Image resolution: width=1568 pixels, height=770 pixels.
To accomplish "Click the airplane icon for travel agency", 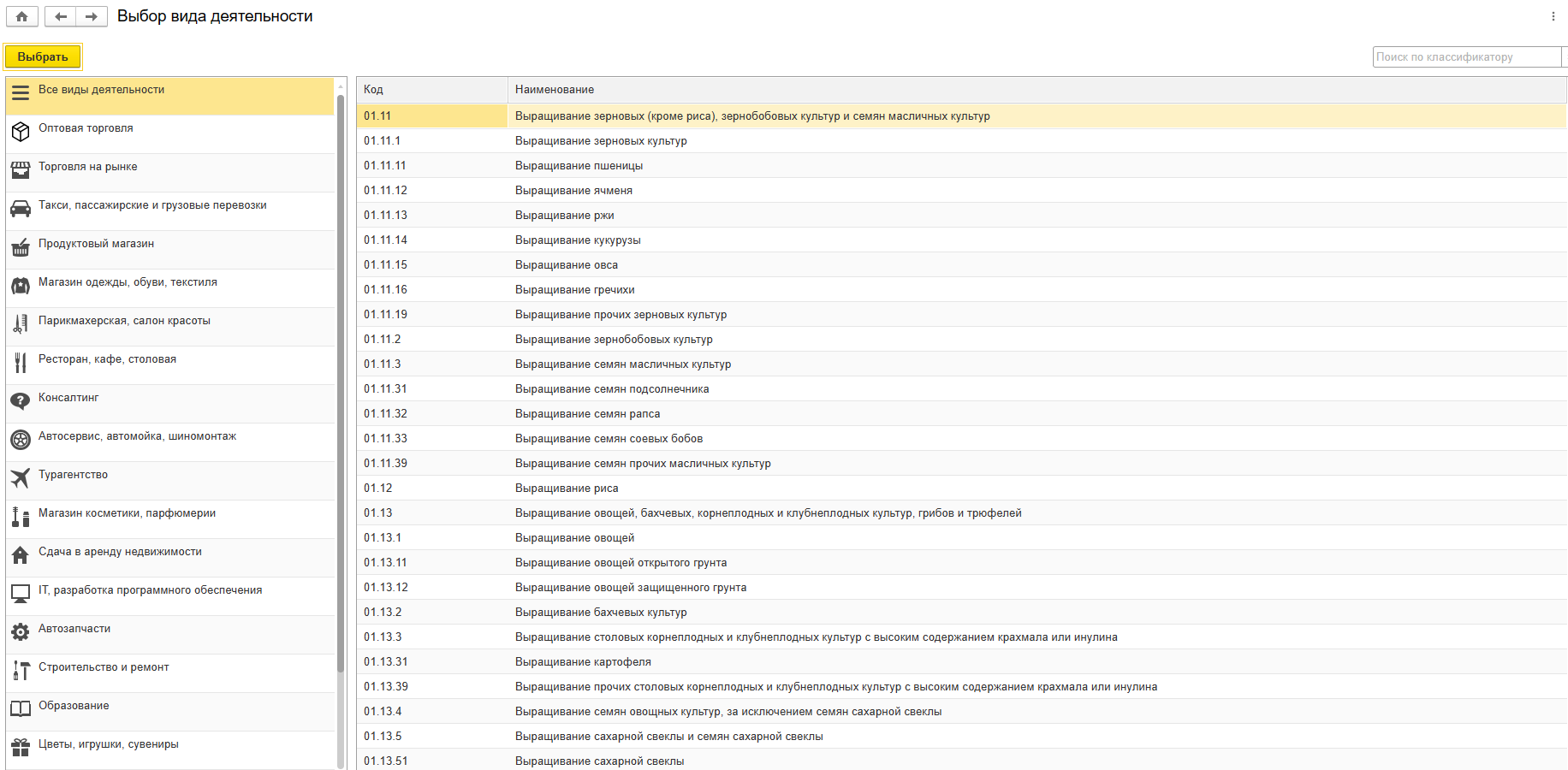I will (21, 478).
